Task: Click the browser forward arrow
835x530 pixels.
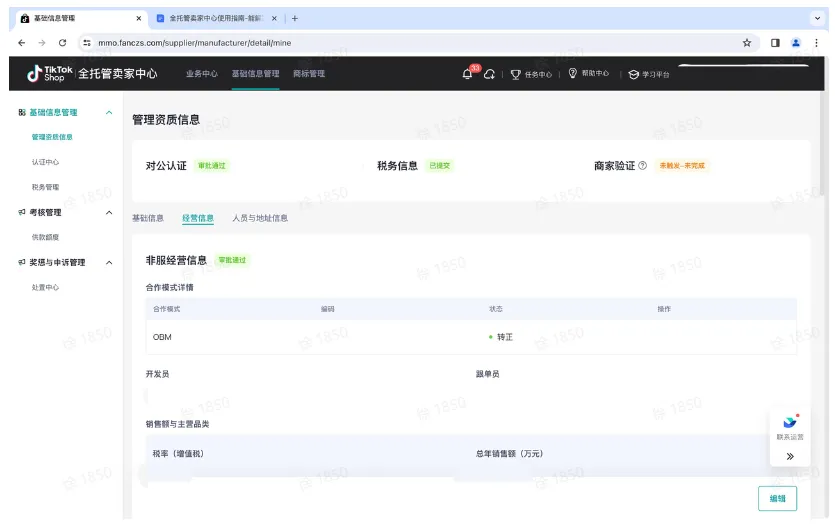Action: [x=42, y=43]
